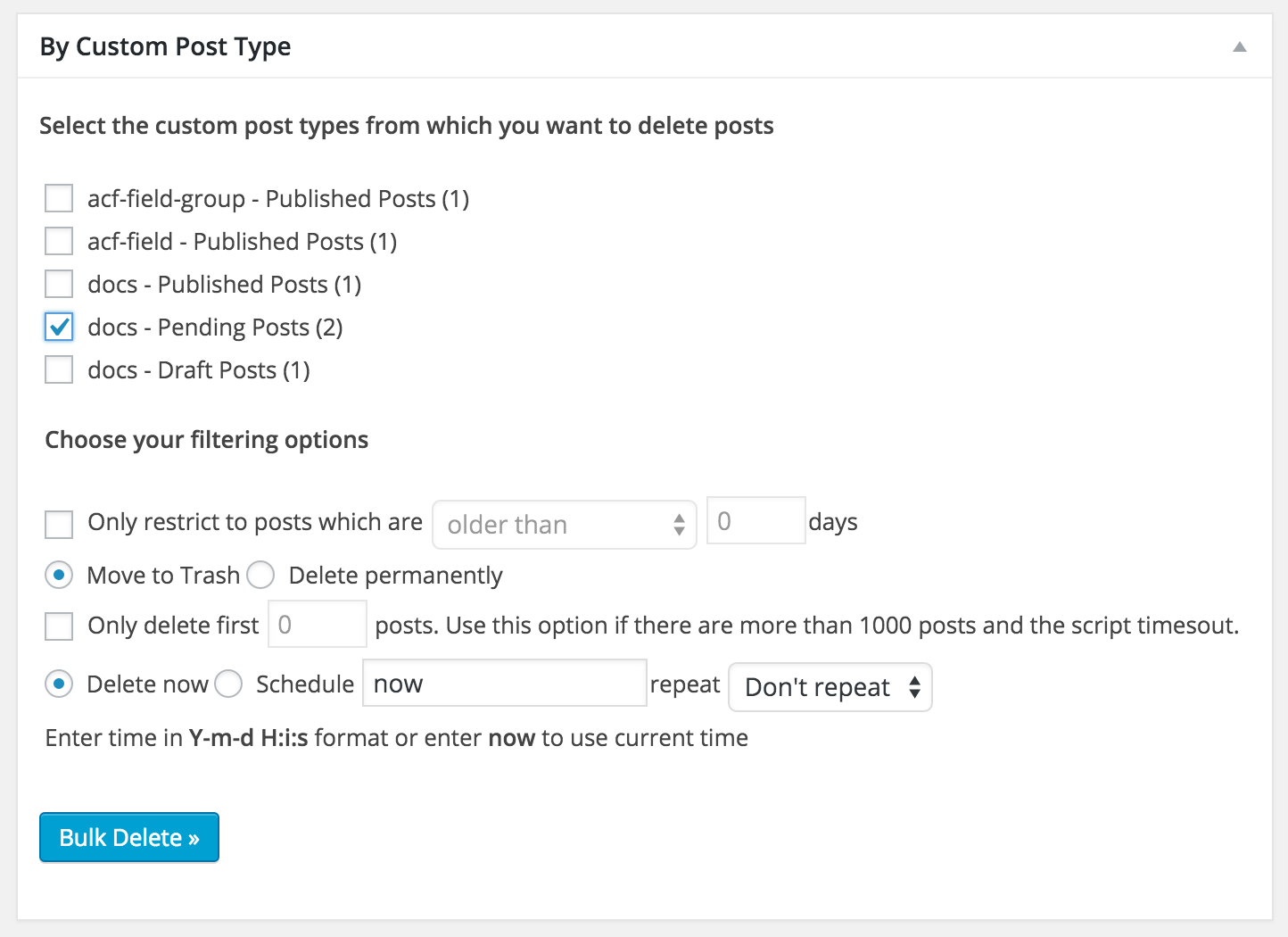
Task: Uncheck docs Pending Posts checkbox
Action: coord(59,327)
